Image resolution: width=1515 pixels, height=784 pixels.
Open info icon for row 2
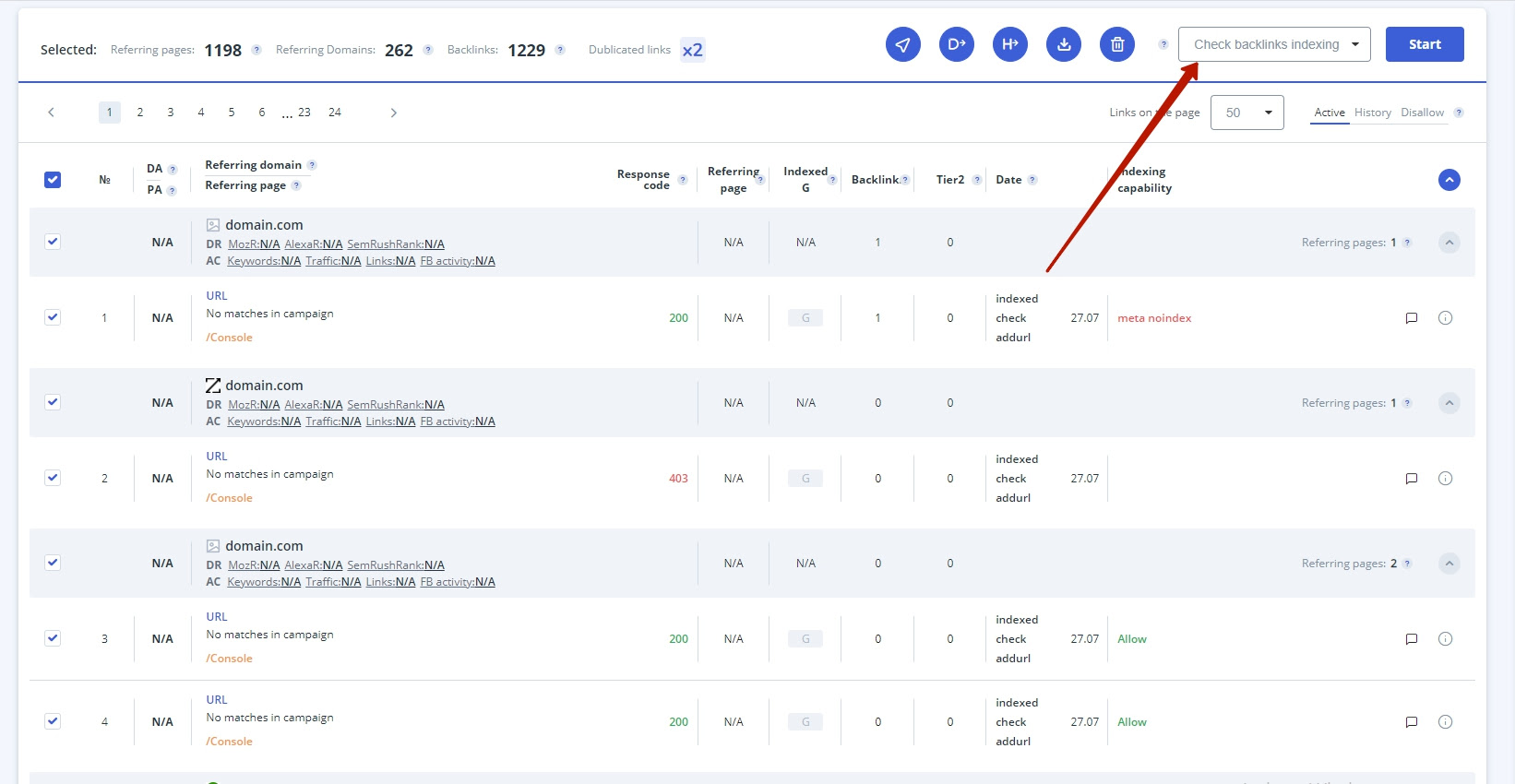[1446, 479]
